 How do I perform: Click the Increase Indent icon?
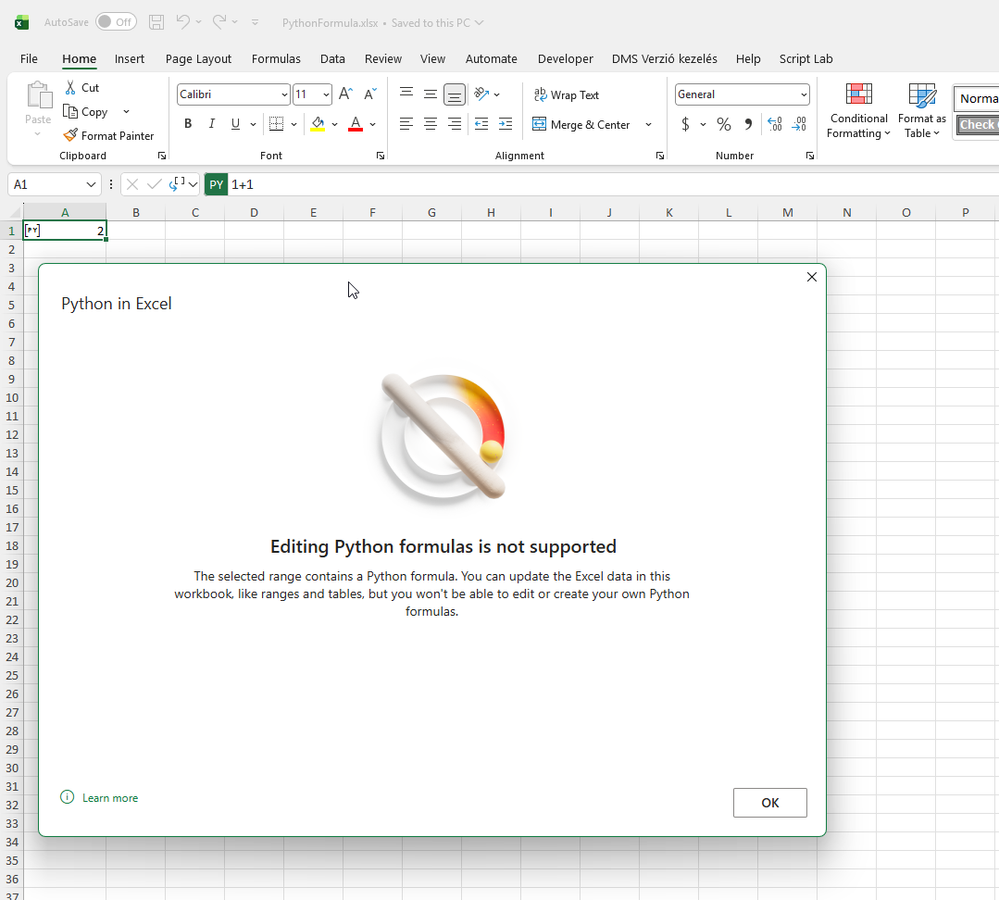505,124
